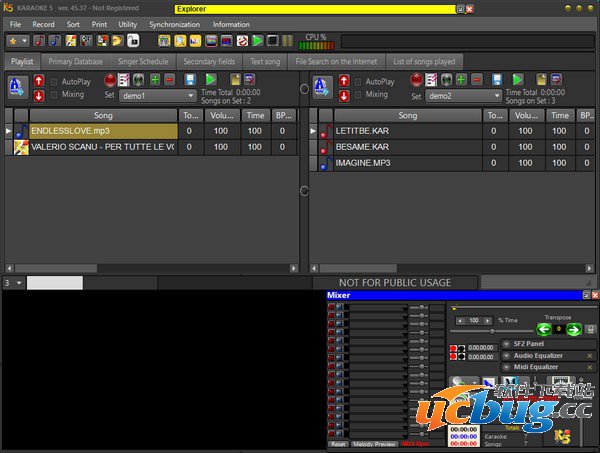Click the blue floppy save icon in right playlist
The height and width of the screenshot is (453, 600).
click(498, 80)
